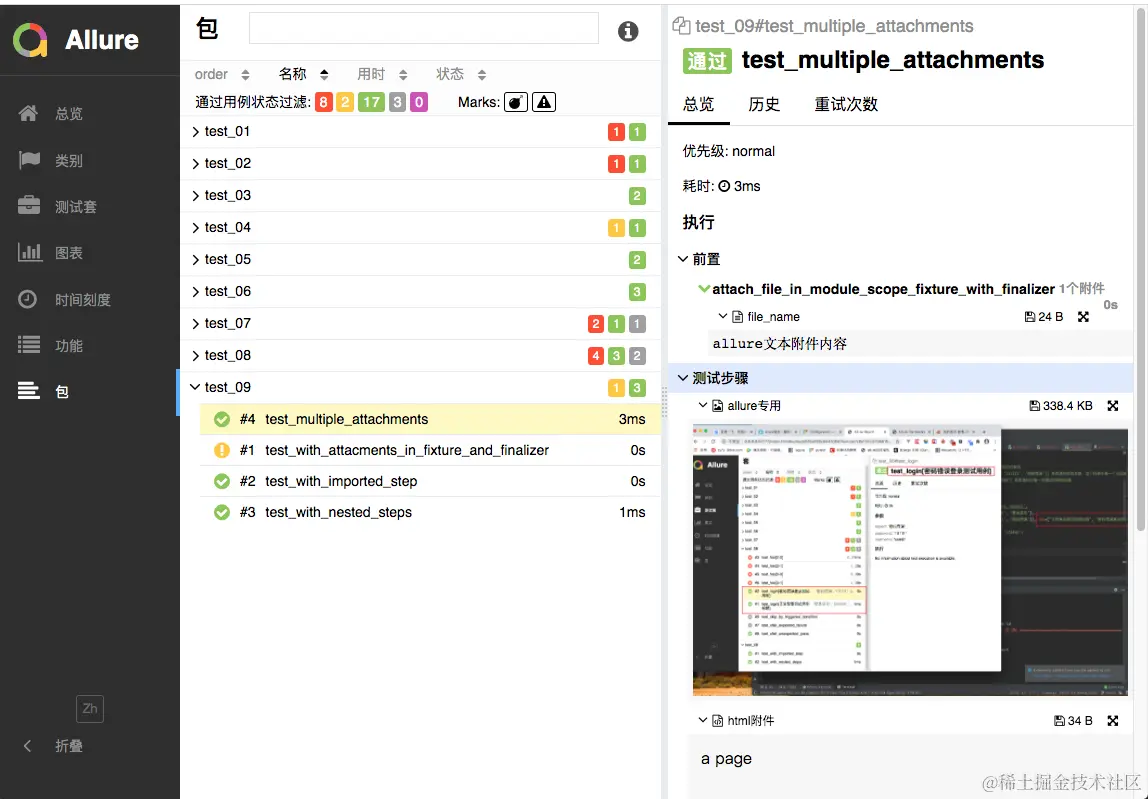Sort the list by 名称 name column
Image resolution: width=1148 pixels, height=799 pixels.
303,74
